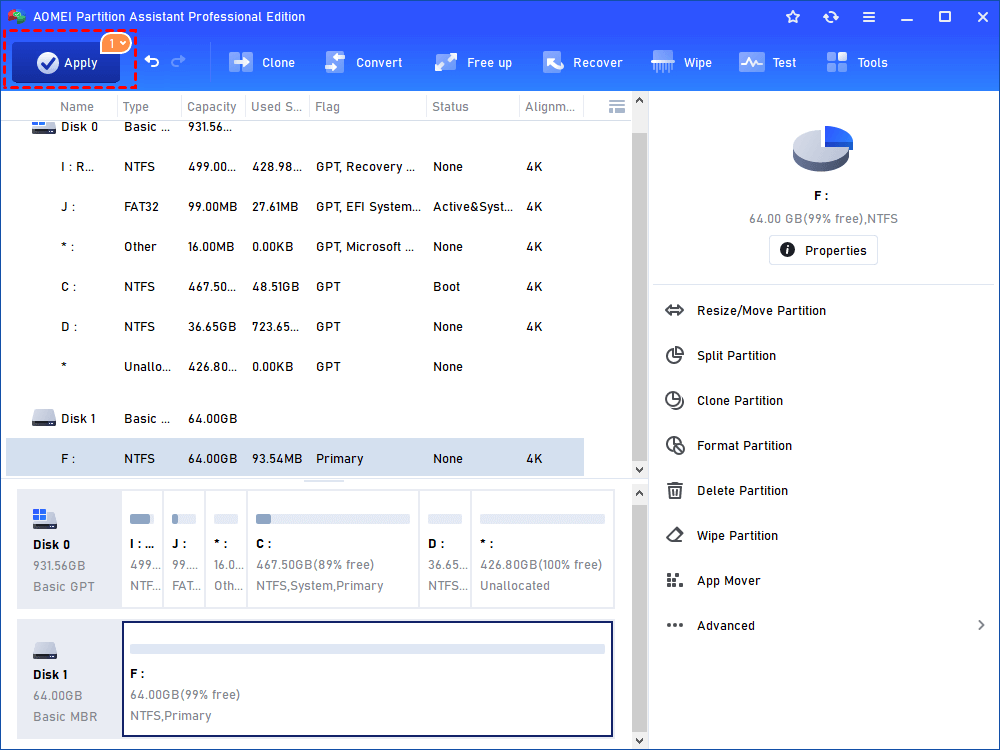
Task: Select I: block in disk map
Action: pyautogui.click(x=142, y=549)
